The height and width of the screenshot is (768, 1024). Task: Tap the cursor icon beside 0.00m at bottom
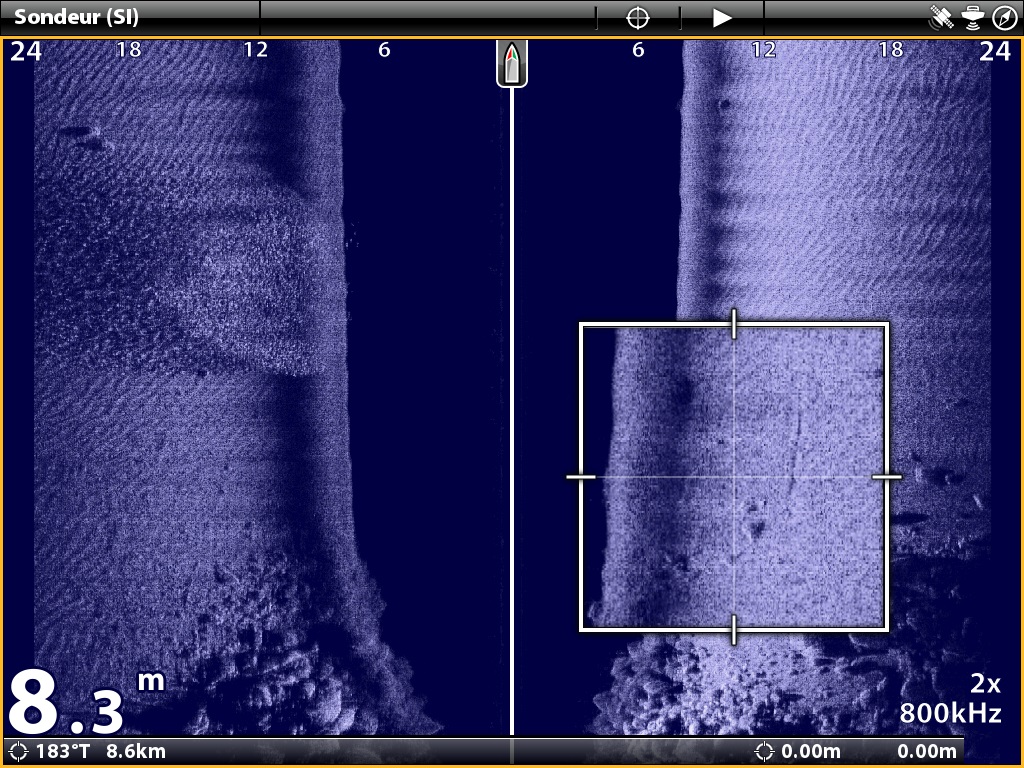[765, 752]
